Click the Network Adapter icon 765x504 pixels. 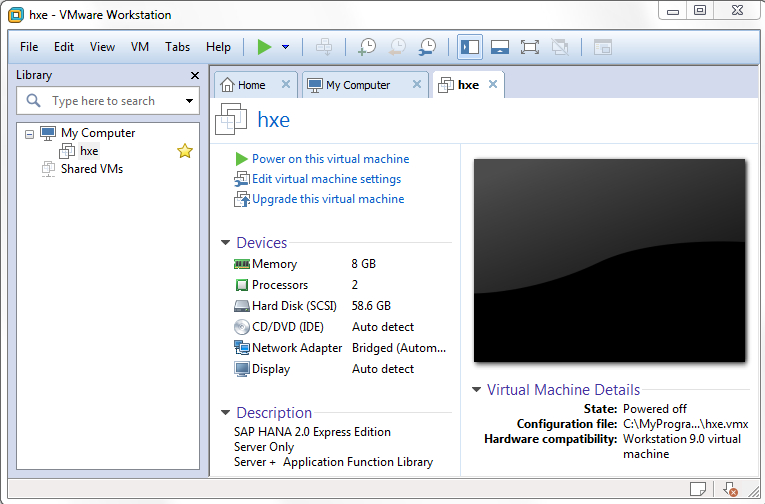242,348
